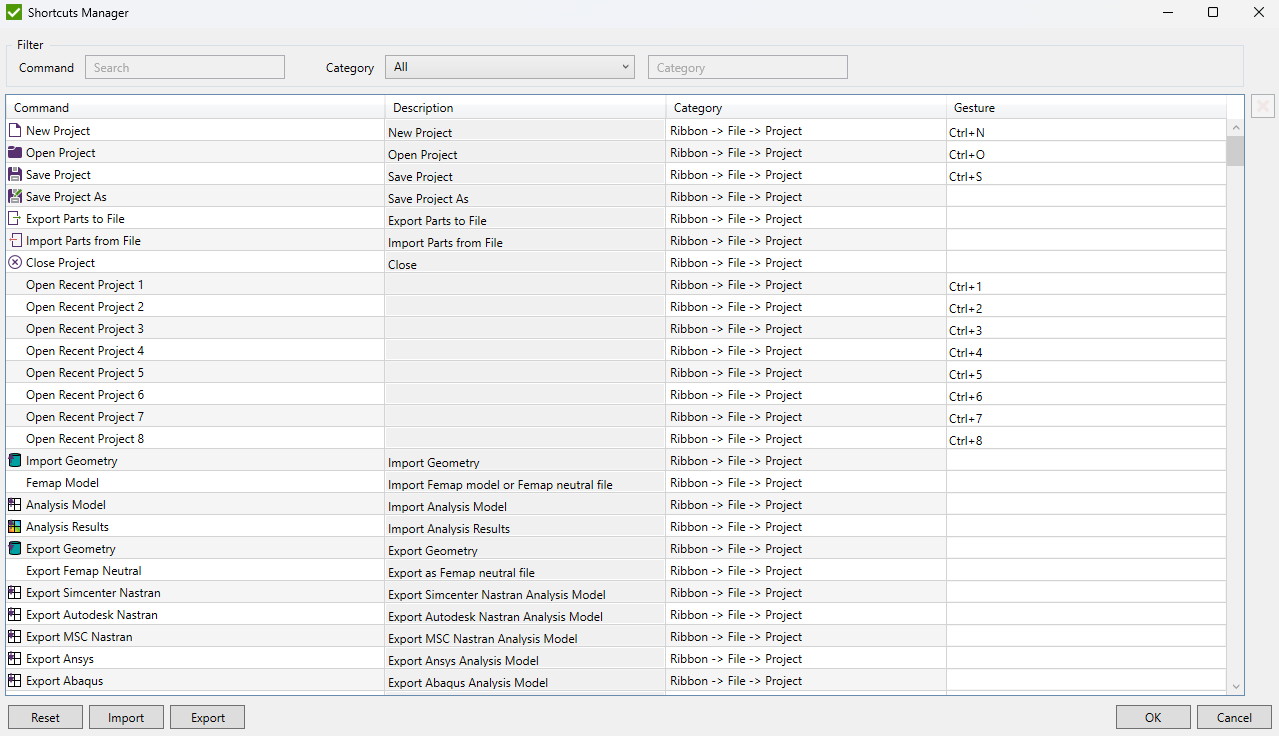Screen dimensions: 1279x736
Task: Click the Analysis Results colored grid icon
Action: point(15,527)
